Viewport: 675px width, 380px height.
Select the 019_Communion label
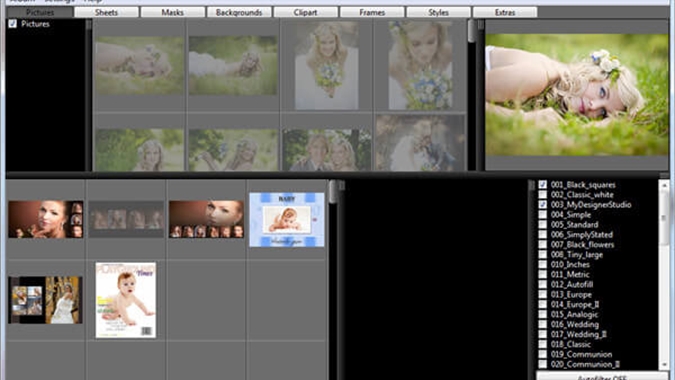pos(581,354)
